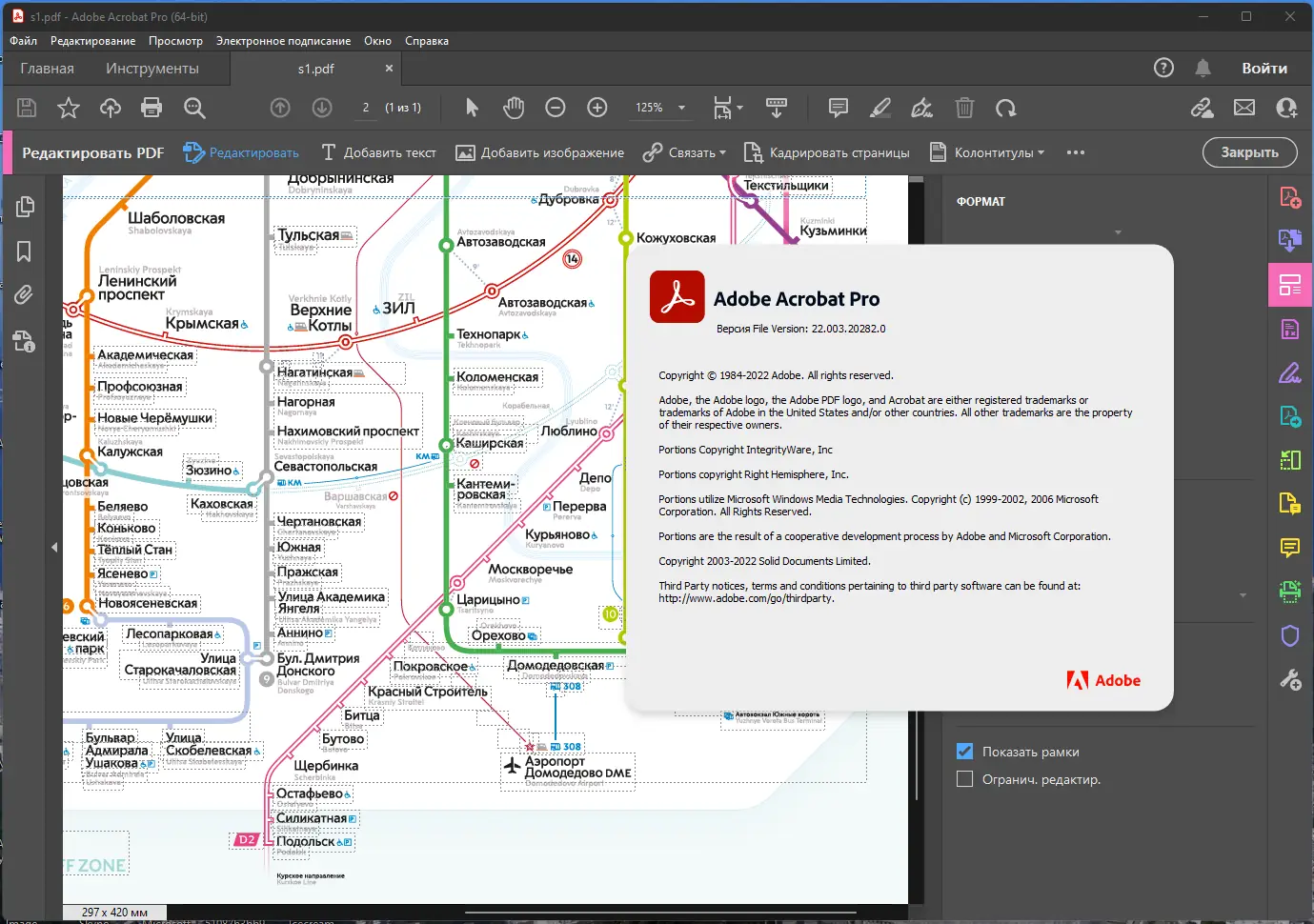1314x924 pixels.
Task: Open the Protect tool in the right sidebar
Action: (1289, 635)
